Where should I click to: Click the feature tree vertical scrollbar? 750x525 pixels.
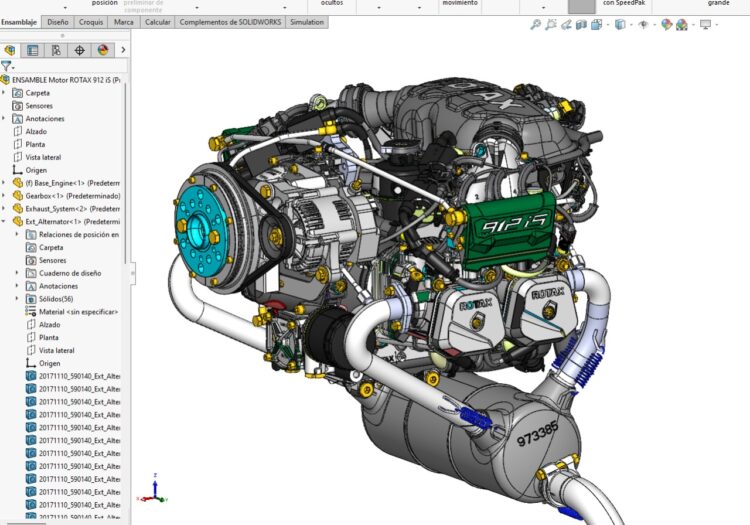click(x=126, y=172)
